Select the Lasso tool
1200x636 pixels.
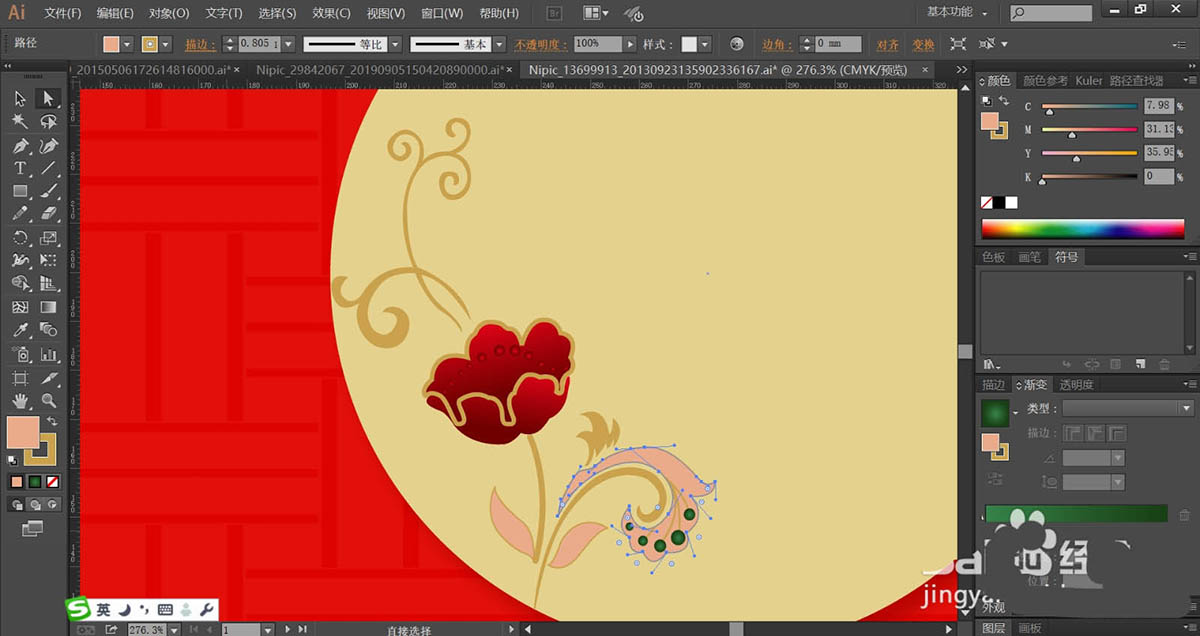[47, 121]
